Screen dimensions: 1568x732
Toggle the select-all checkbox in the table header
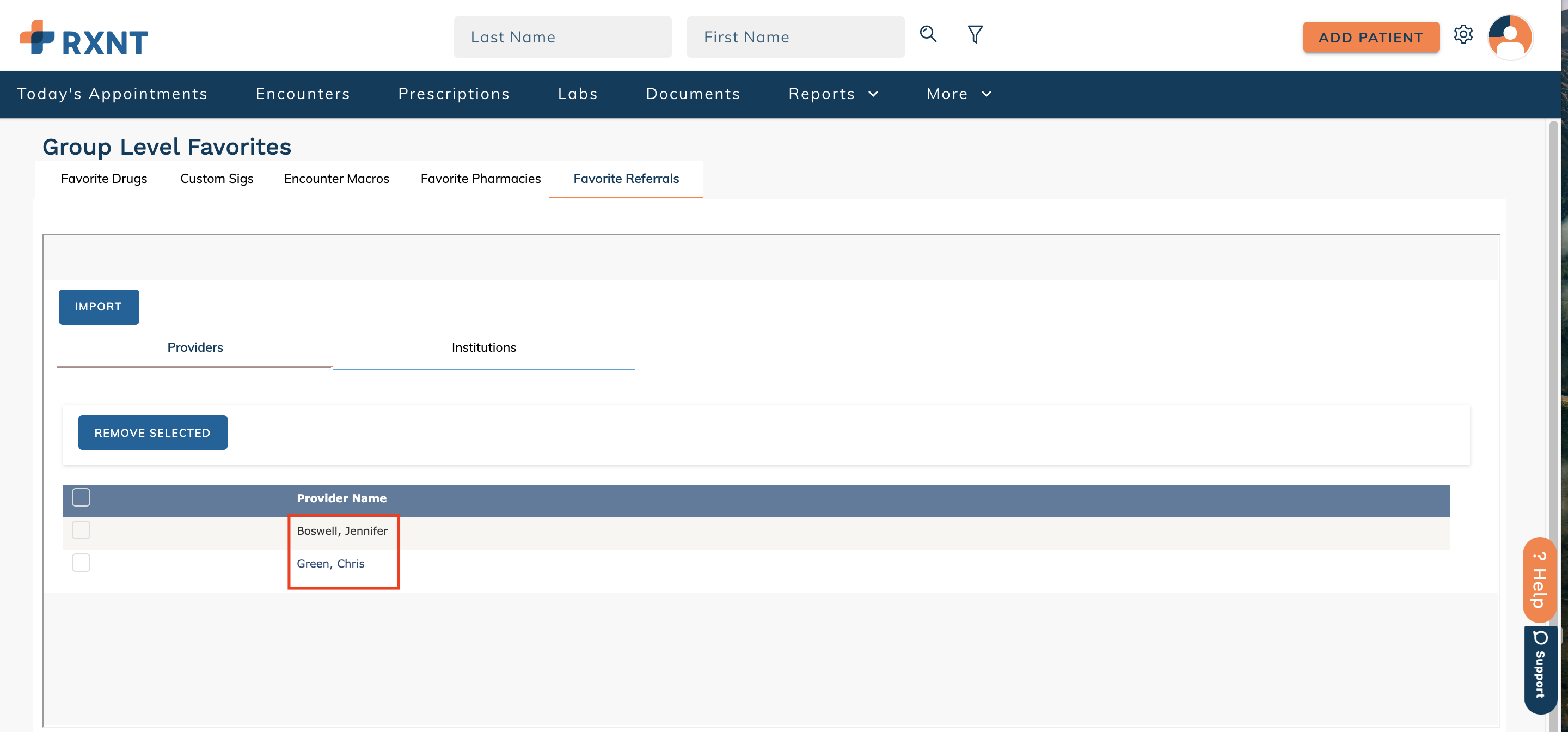[81, 497]
